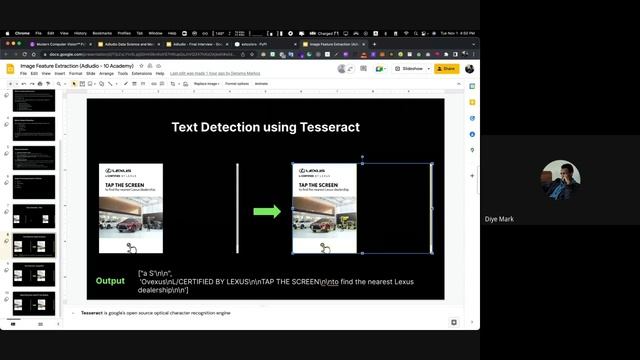This screenshot has height=360, width=640.
Task: Click the Redo icon in the toolbar
Action: 32,84
